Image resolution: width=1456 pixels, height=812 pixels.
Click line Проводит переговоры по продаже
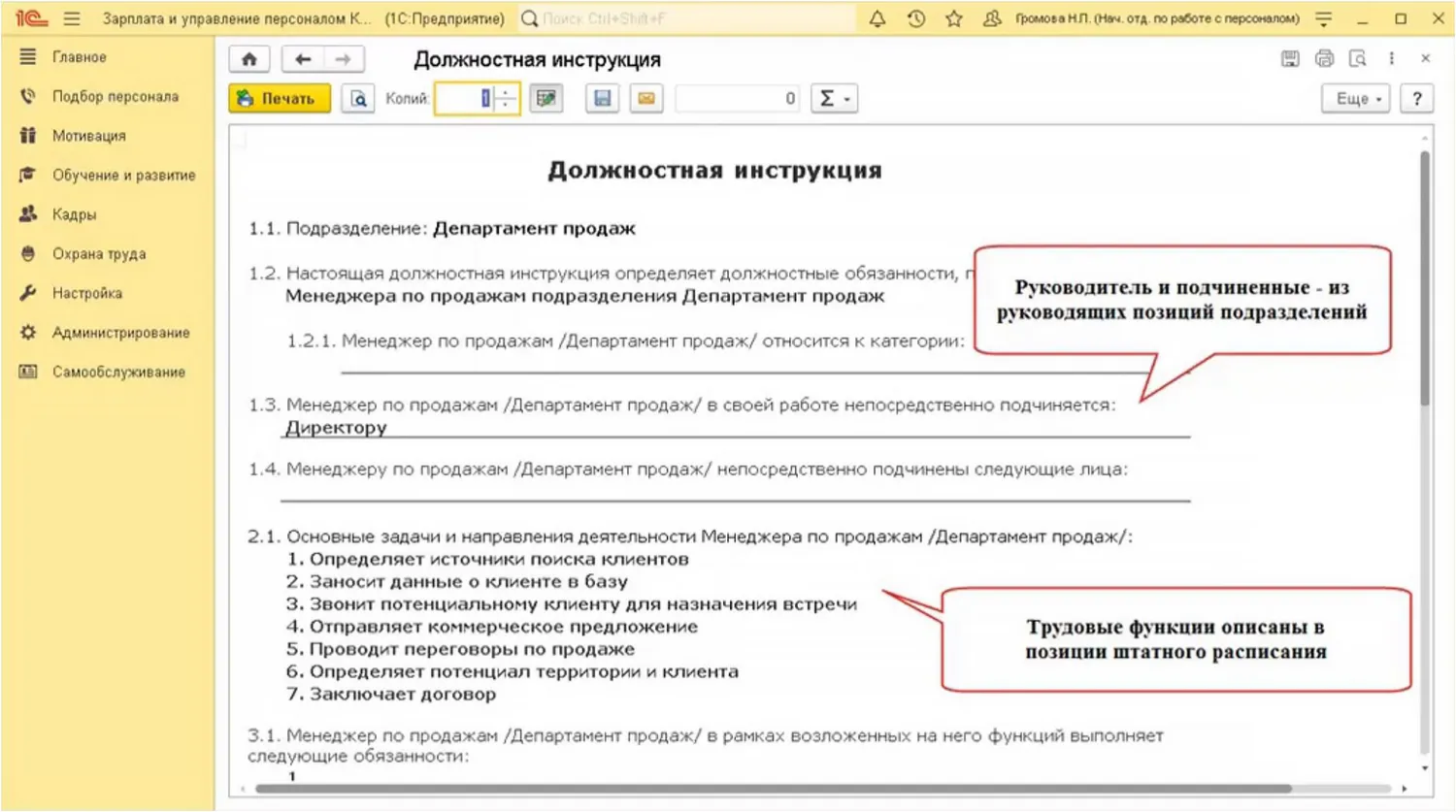pyautogui.click(x=461, y=649)
